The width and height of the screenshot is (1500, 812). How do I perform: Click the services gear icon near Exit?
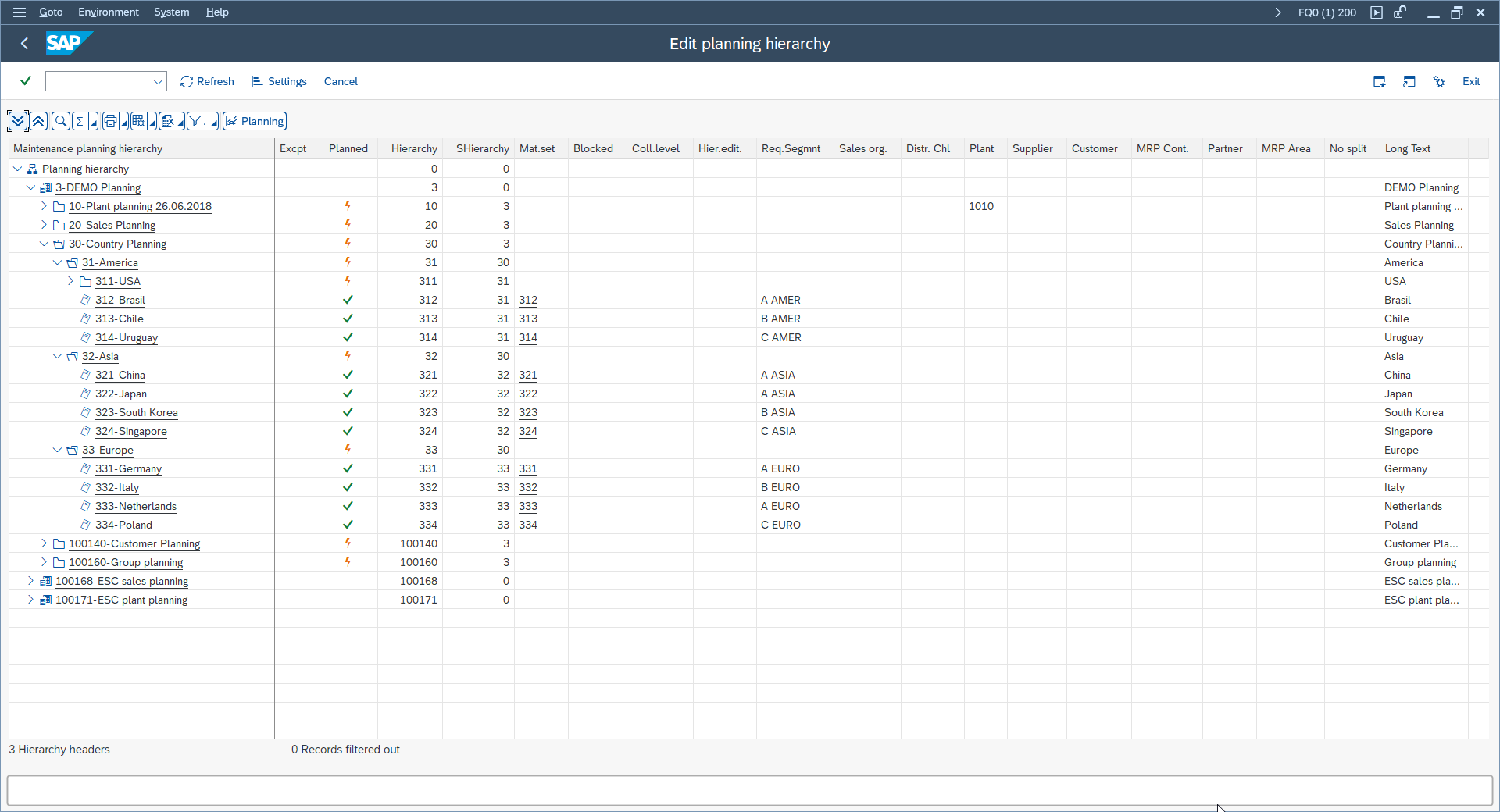[1439, 81]
